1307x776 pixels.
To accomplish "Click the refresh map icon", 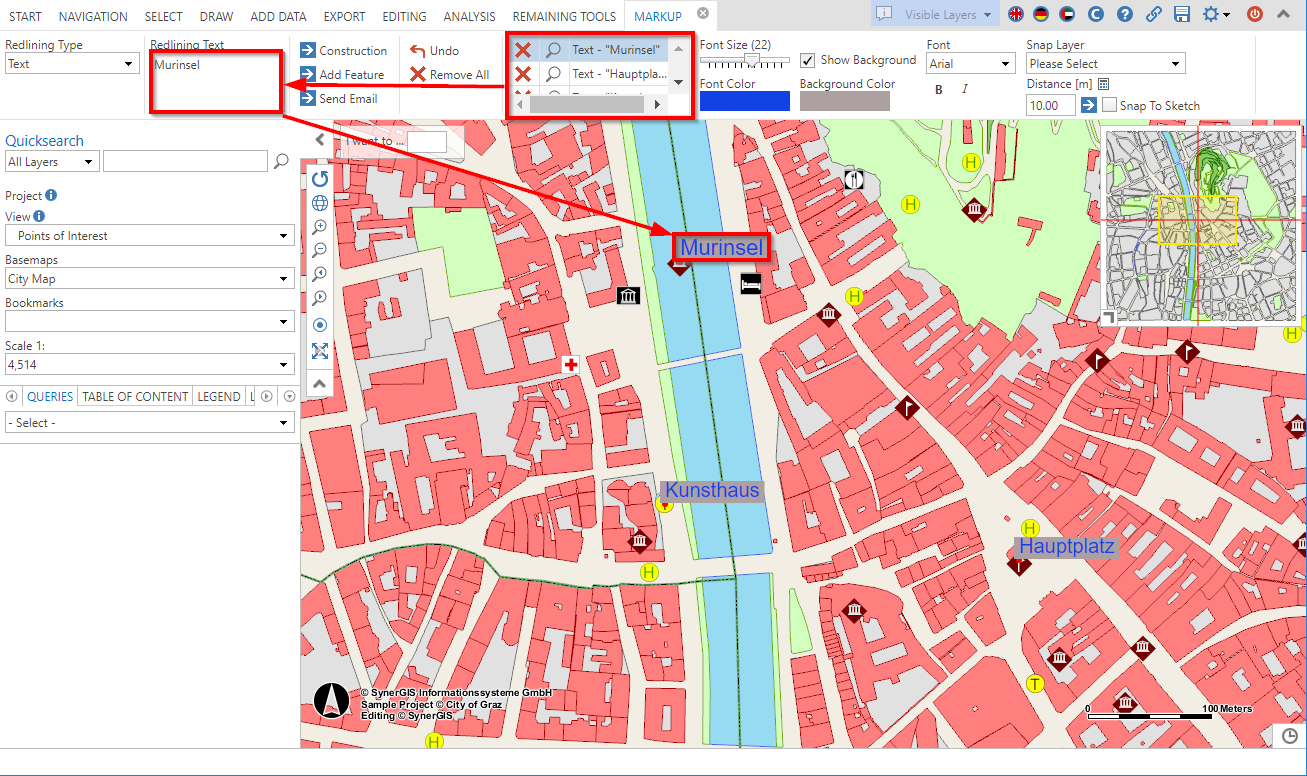I will tap(320, 179).
